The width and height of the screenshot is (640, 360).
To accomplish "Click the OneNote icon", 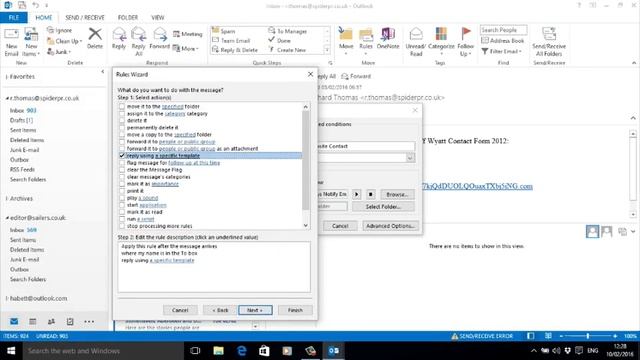I will coord(388,34).
